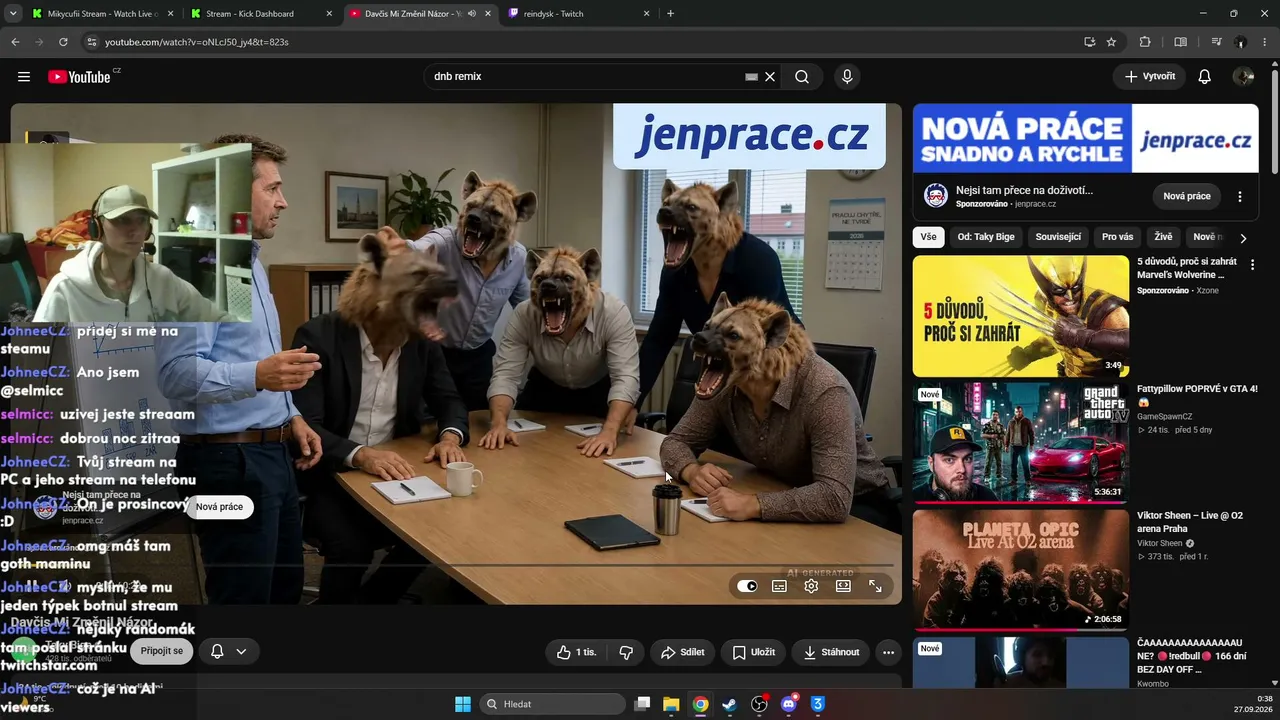The image size is (1280, 720).
Task: Open player settings gear icon
Action: click(x=811, y=586)
